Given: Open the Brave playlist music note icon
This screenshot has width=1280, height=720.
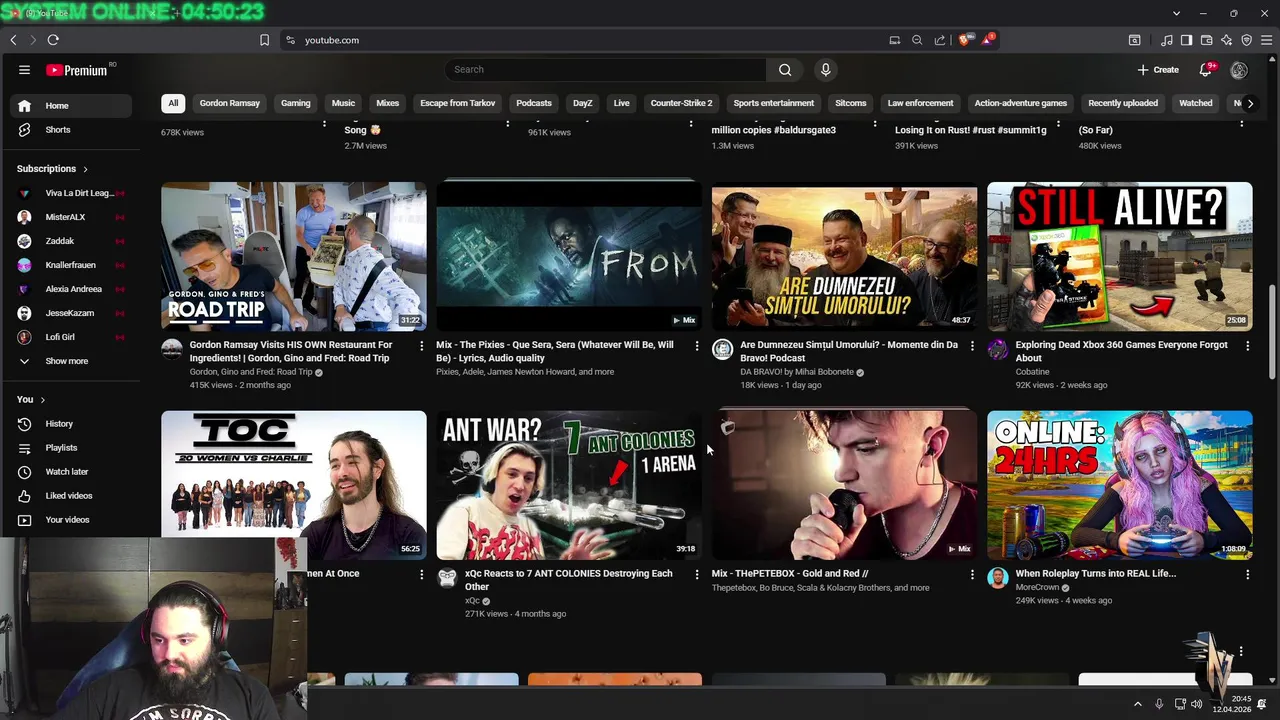Looking at the screenshot, I should point(1167,40).
